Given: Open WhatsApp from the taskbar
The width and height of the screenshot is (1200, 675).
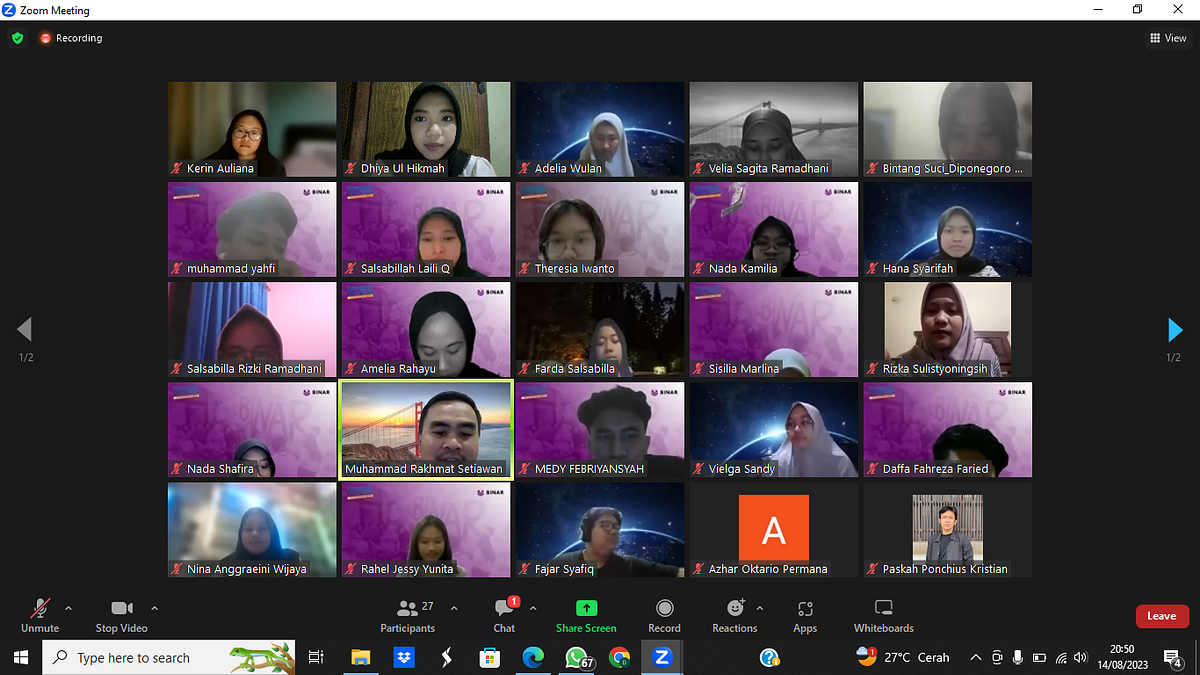Looking at the screenshot, I should tap(577, 658).
